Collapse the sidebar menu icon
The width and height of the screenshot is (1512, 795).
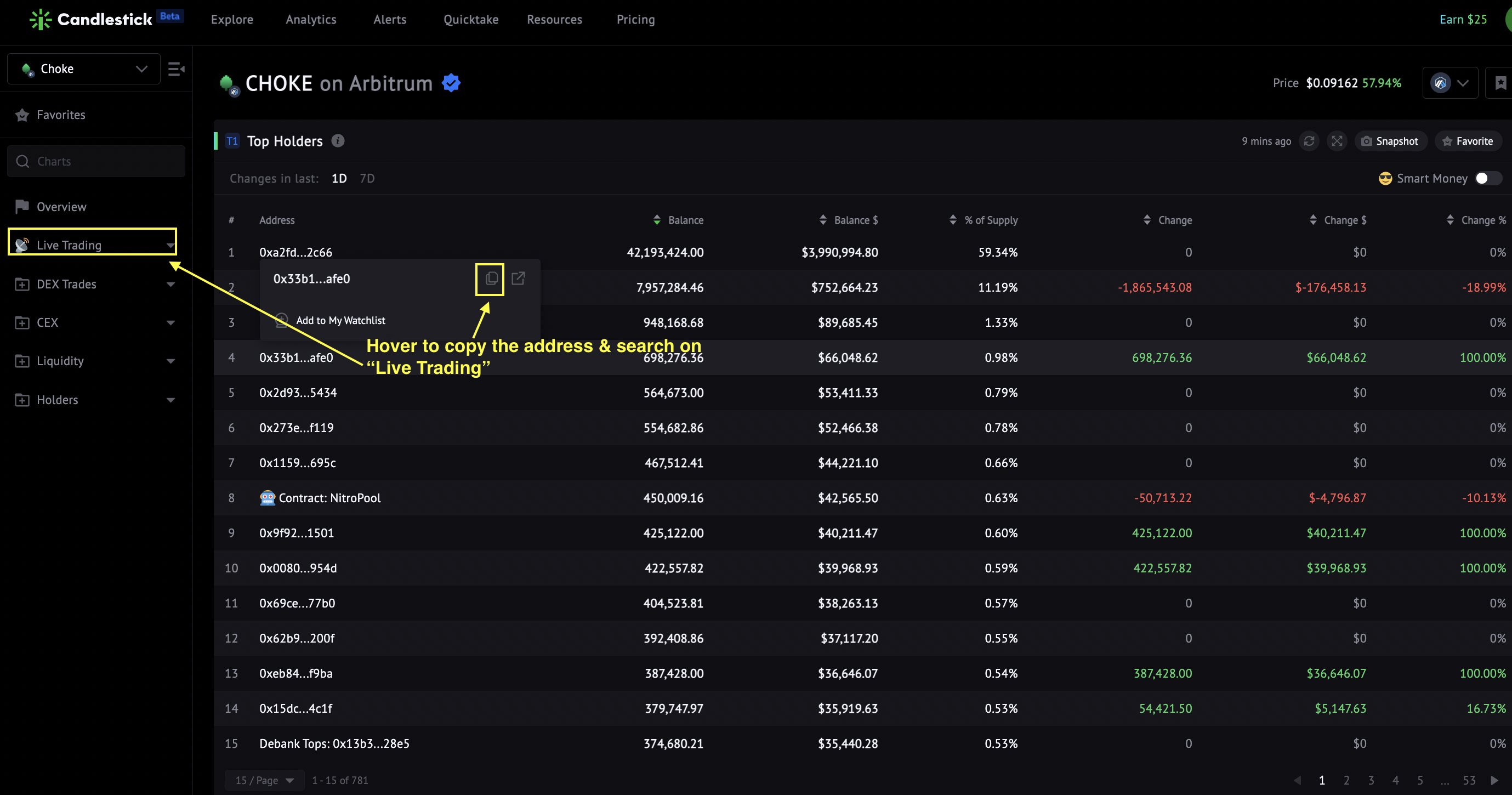176,69
